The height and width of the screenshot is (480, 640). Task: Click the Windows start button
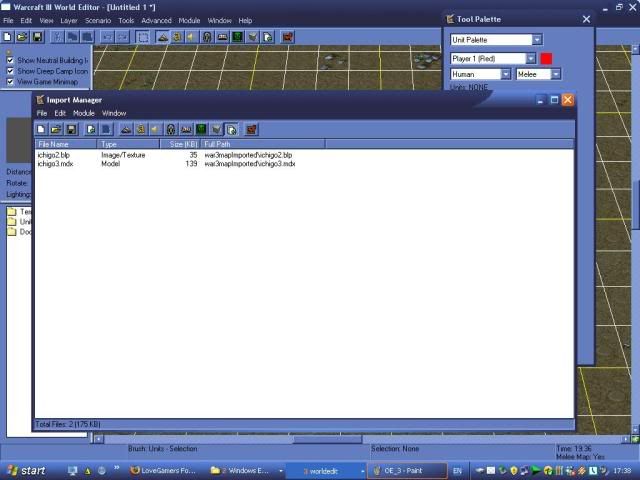tap(25, 471)
